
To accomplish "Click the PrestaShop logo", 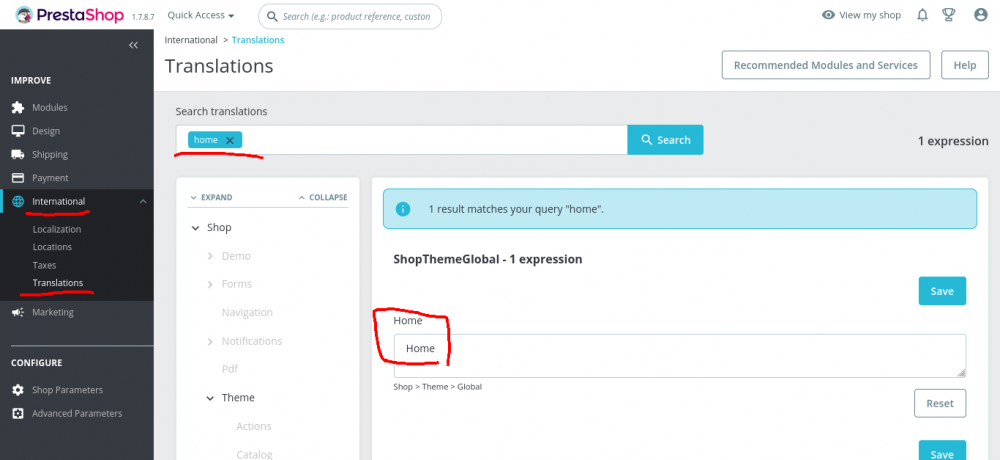I will (x=69, y=15).
